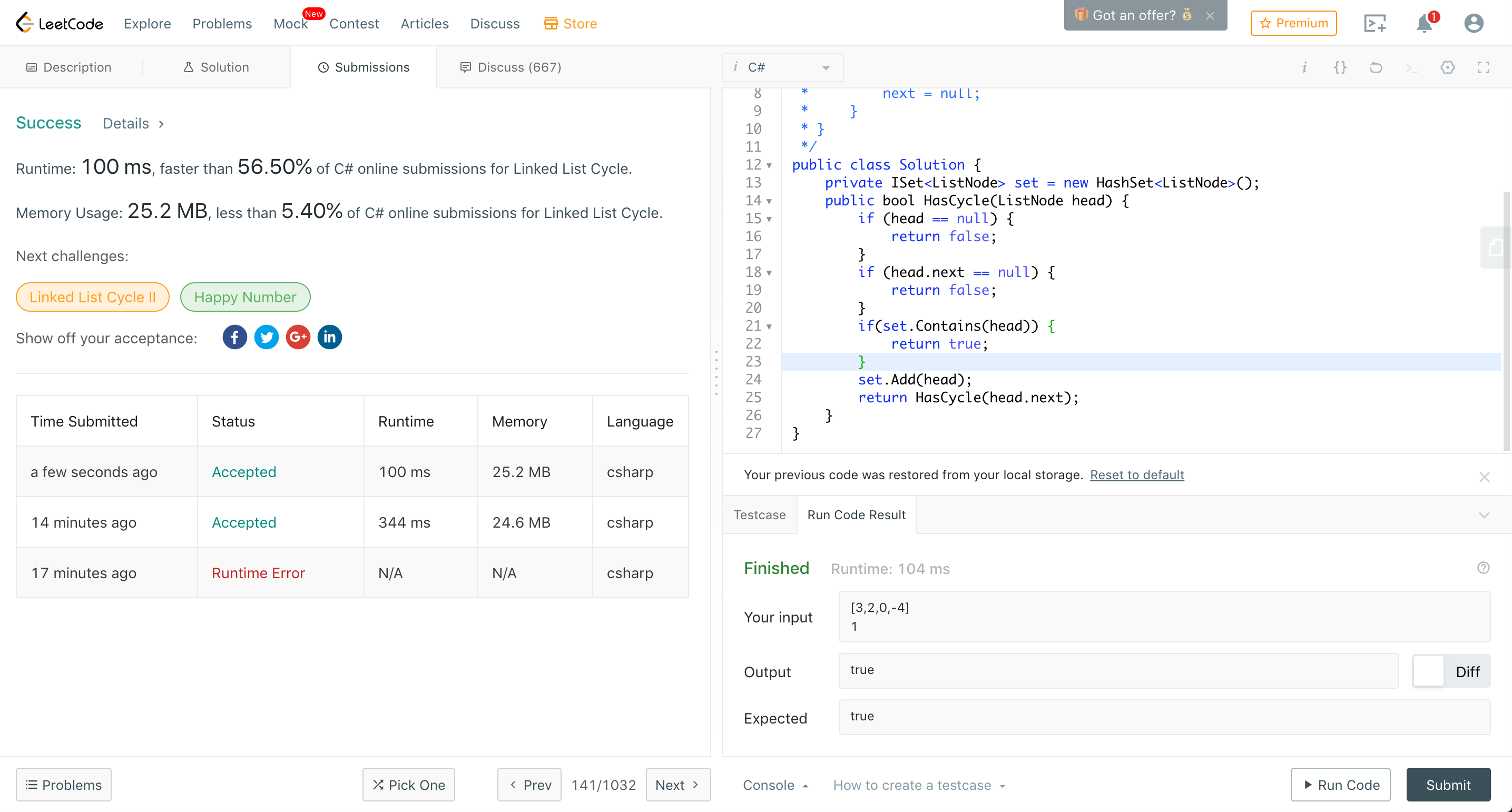Open the playground icon in header
Screen dimensions: 1512x812
pos(1374,24)
